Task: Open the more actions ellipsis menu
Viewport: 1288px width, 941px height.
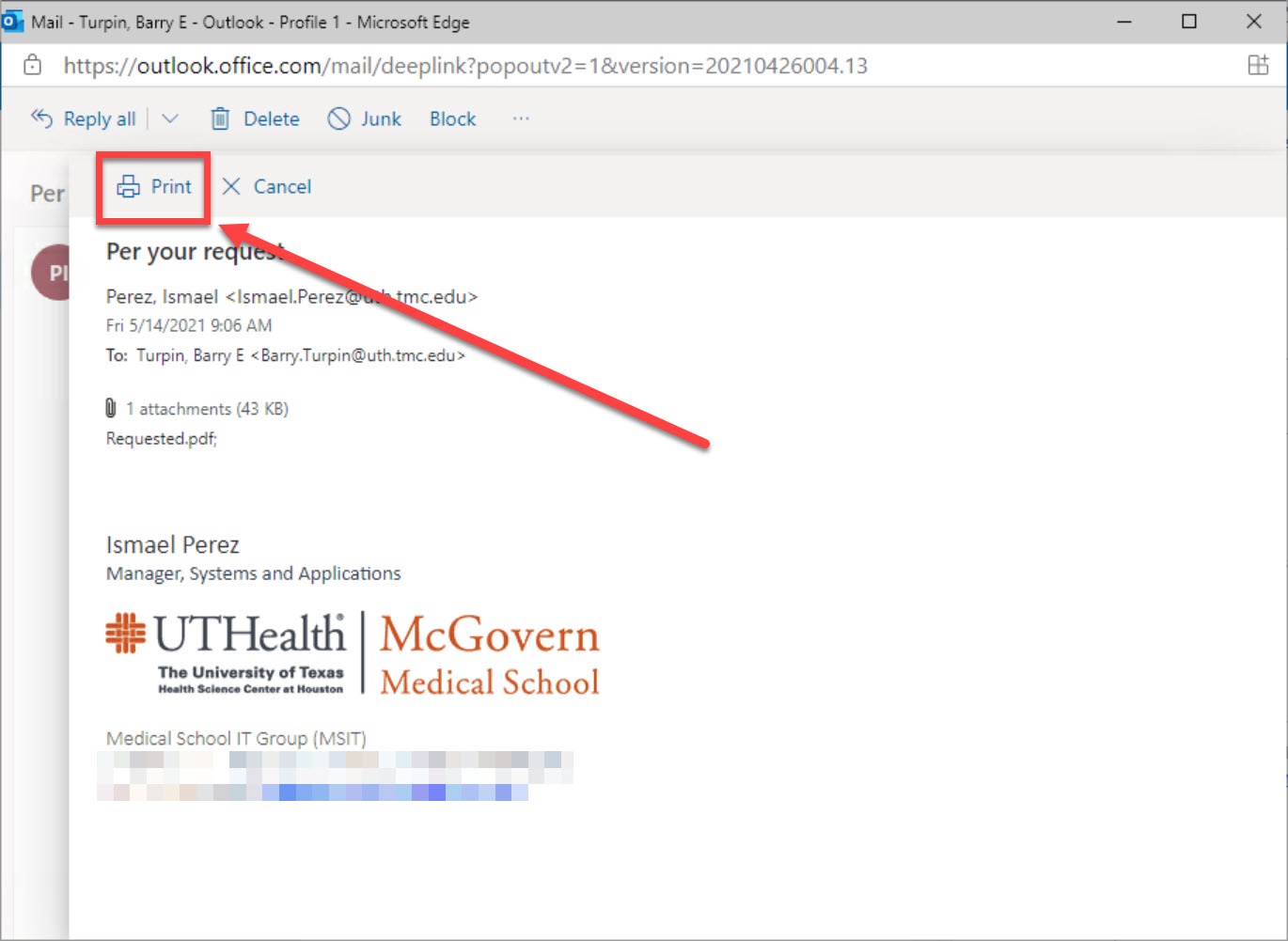Action: tap(521, 118)
